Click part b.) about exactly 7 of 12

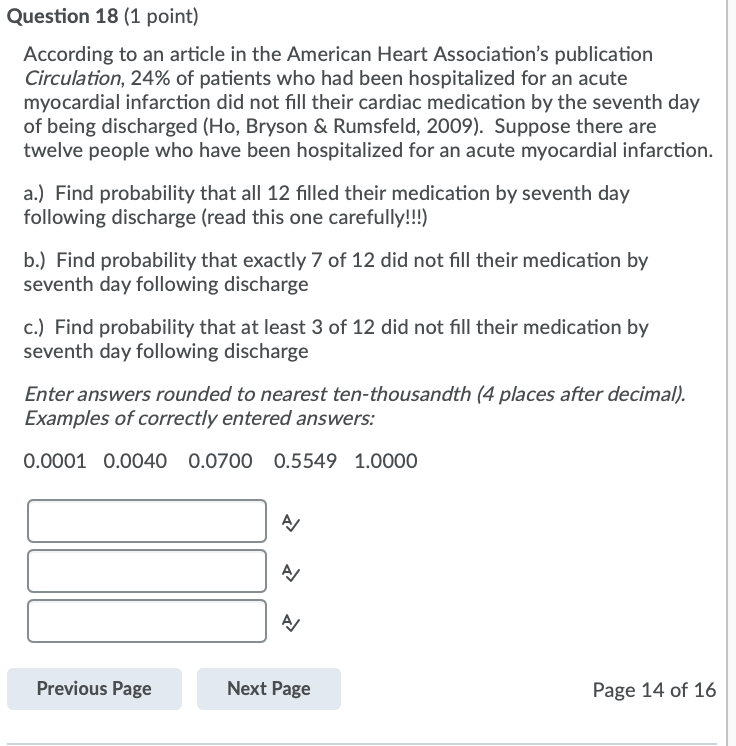pyautogui.click(x=335, y=272)
